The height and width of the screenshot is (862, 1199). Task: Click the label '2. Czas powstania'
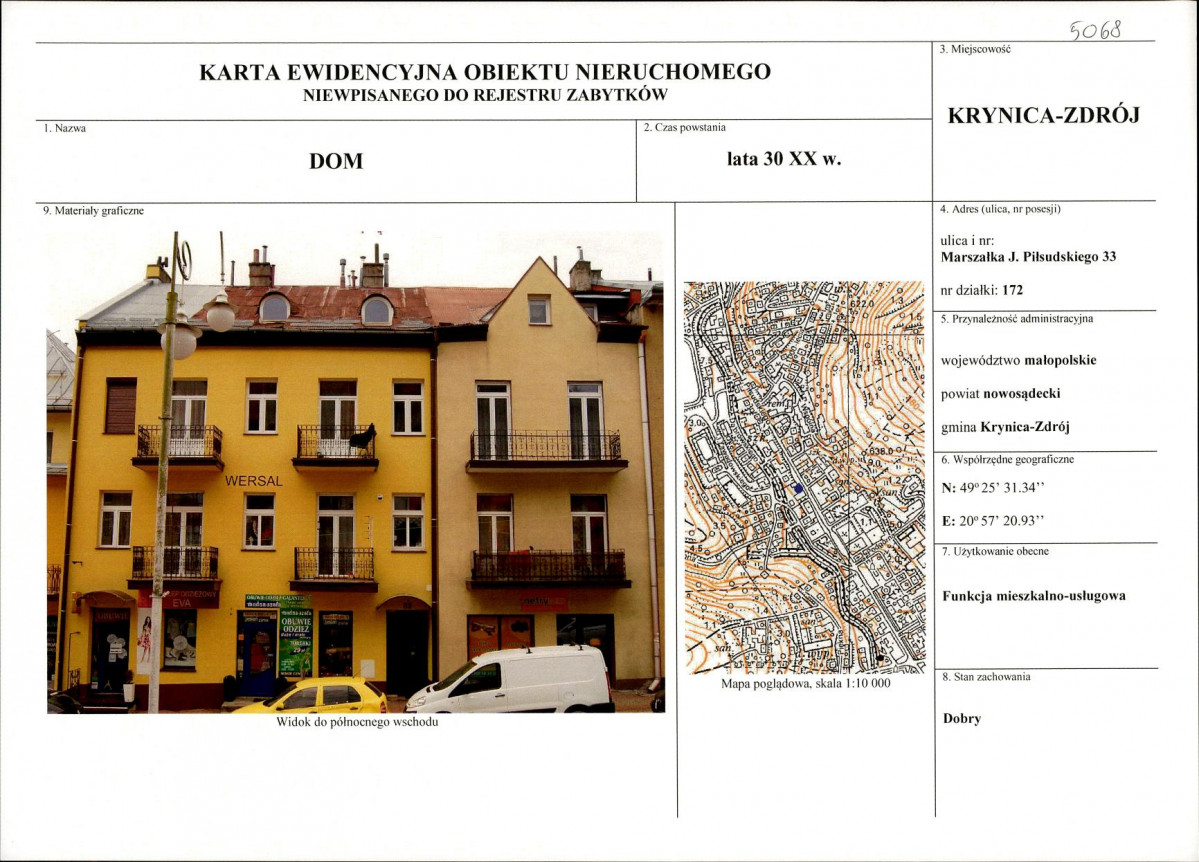684,128
